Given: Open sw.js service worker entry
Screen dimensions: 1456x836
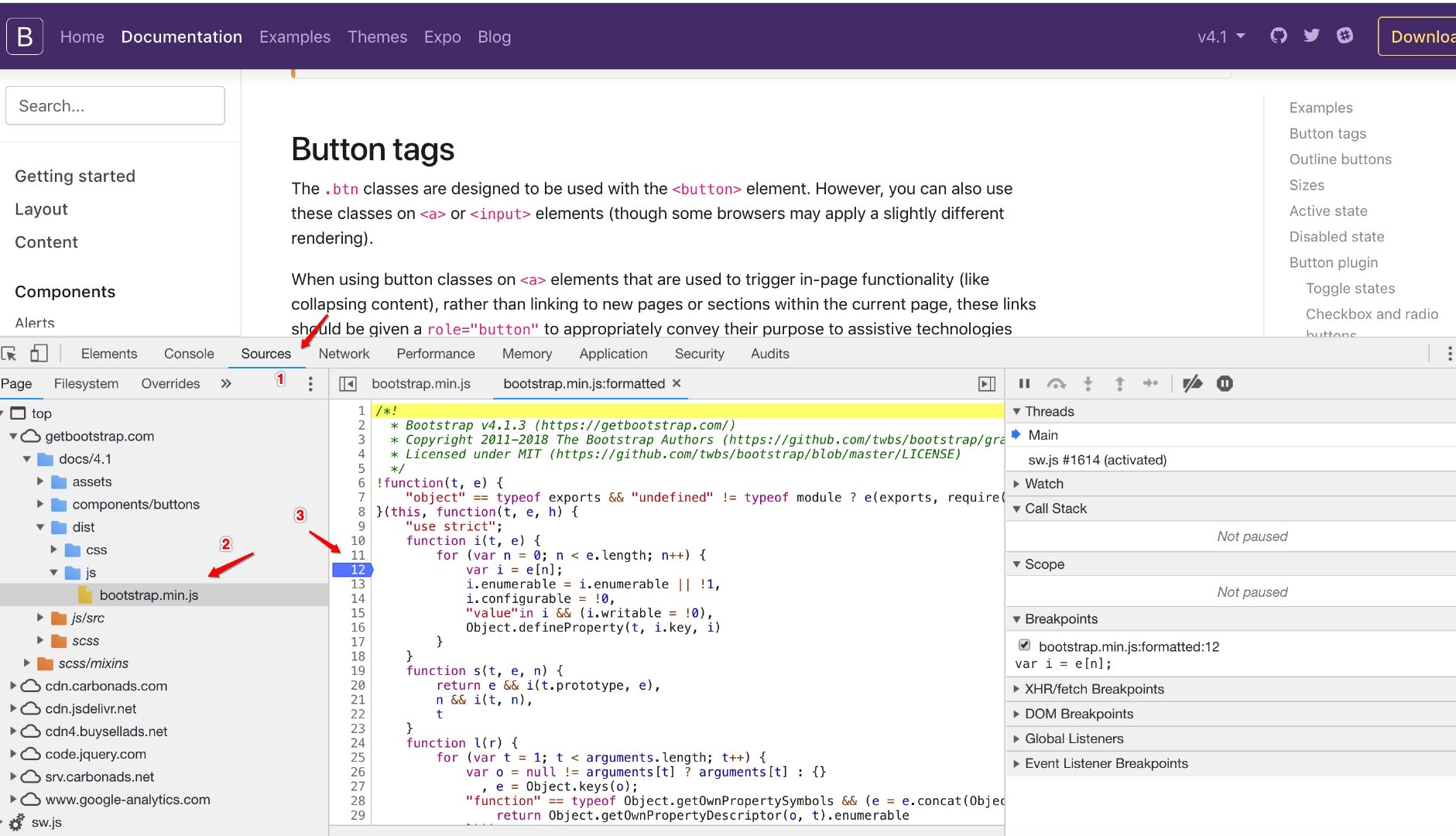Looking at the screenshot, I should 46,822.
